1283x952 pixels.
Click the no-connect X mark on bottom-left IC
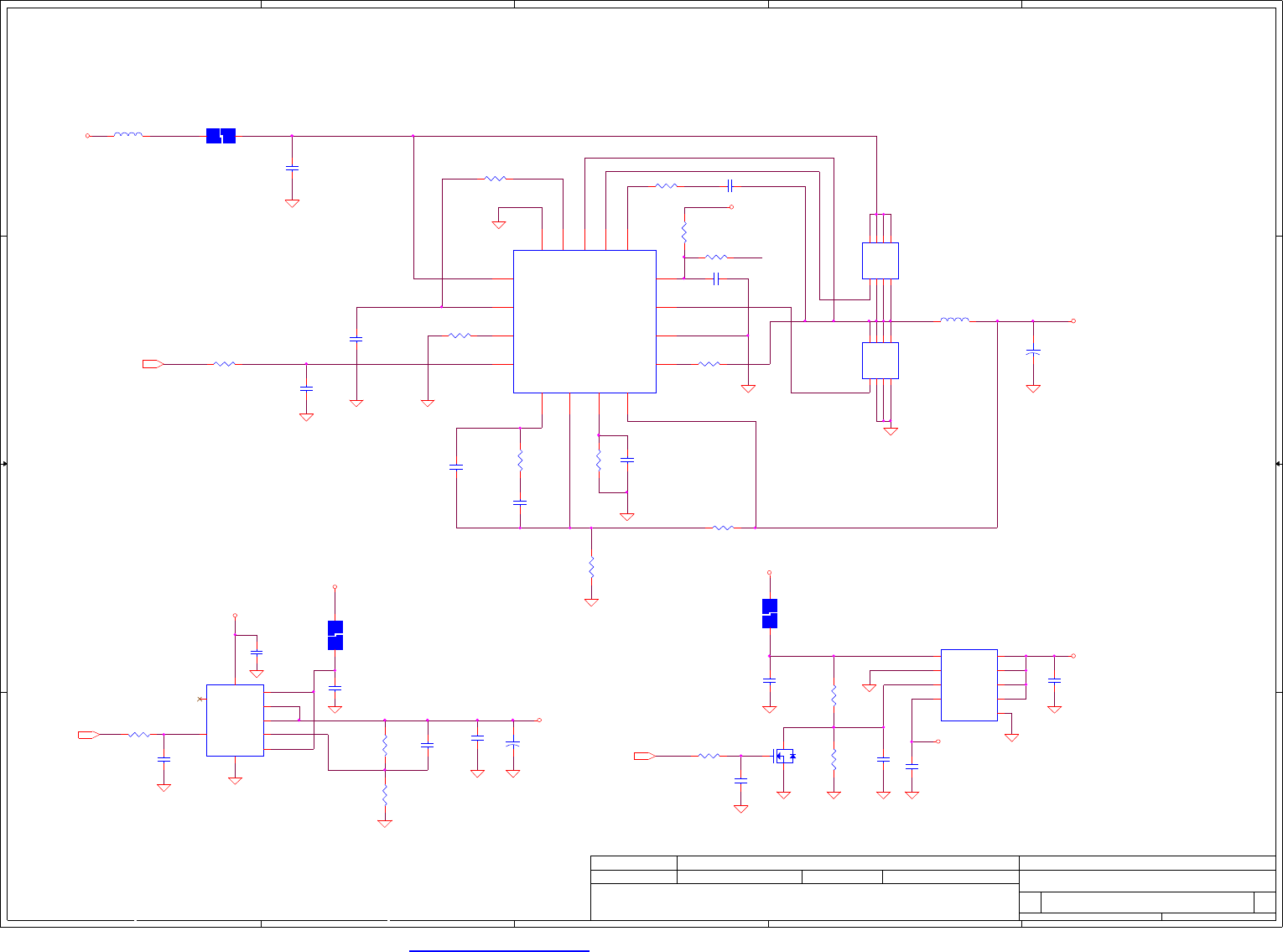point(200,699)
